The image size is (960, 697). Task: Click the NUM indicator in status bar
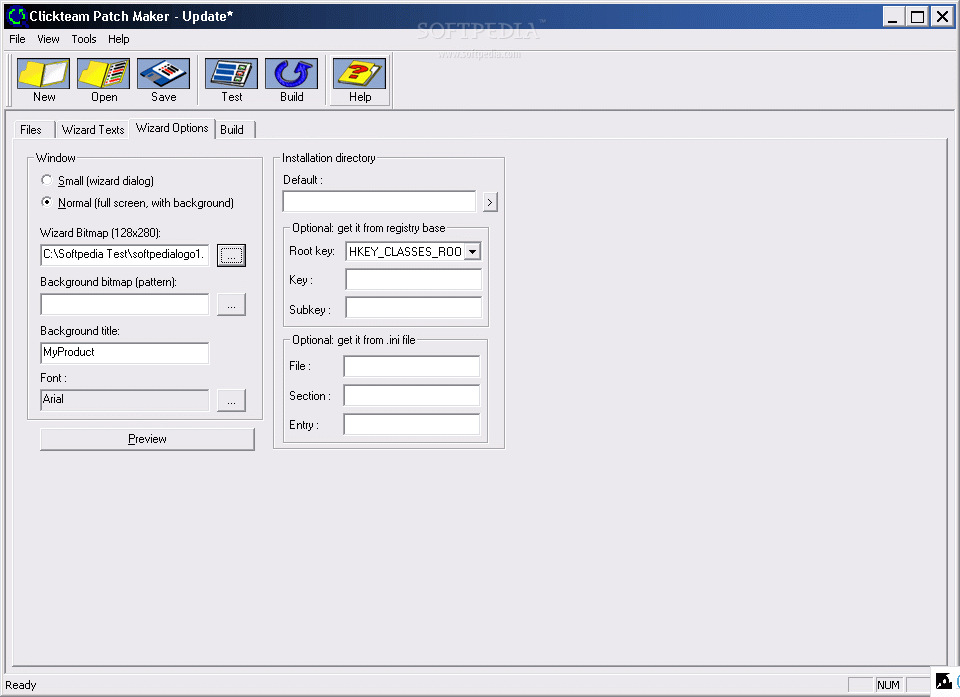pyautogui.click(x=888, y=685)
